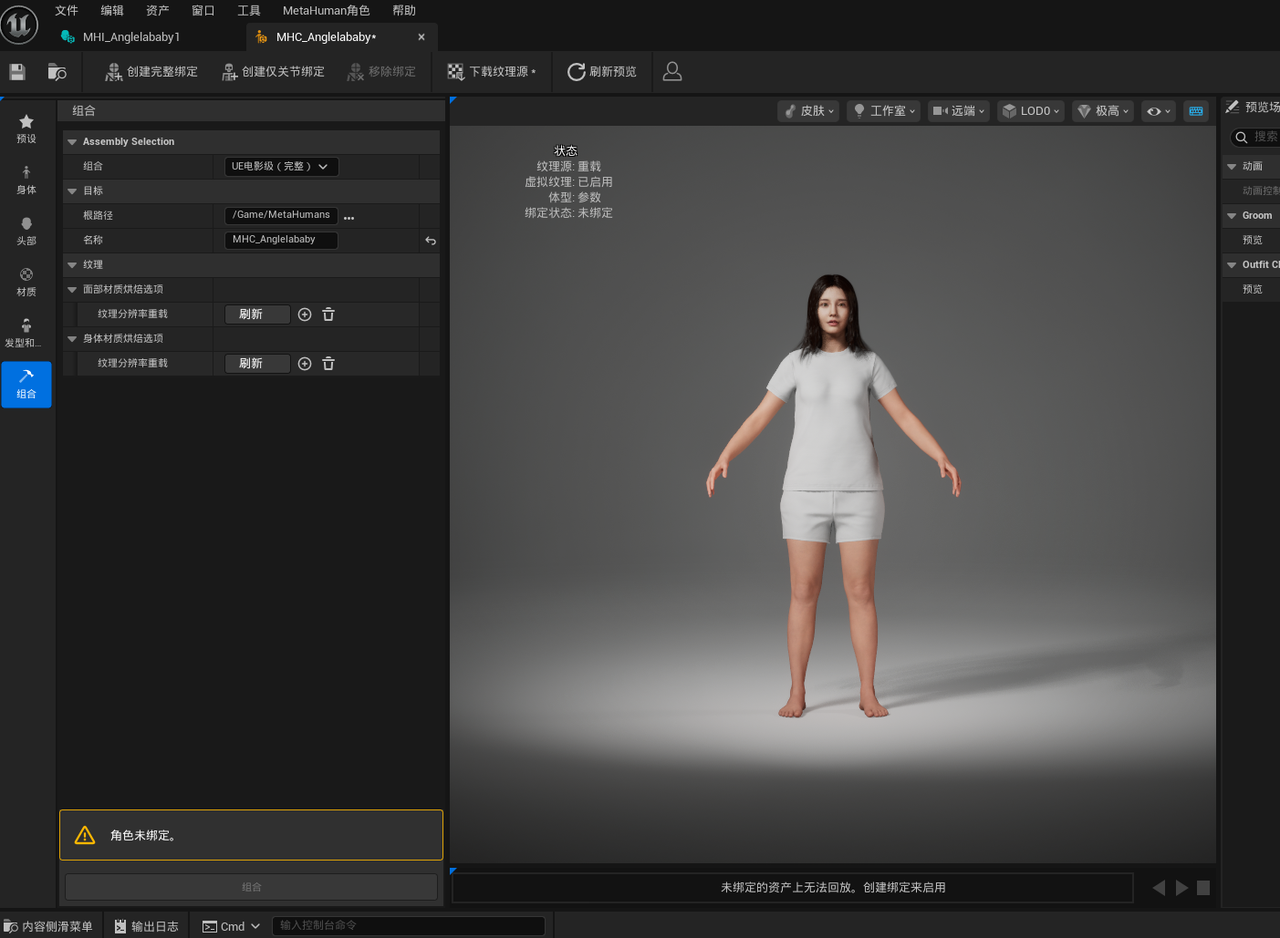The image size is (1280, 938).
Task: Delete face 纹理分辨率重载 entries with trash icon
Action: tap(328, 314)
